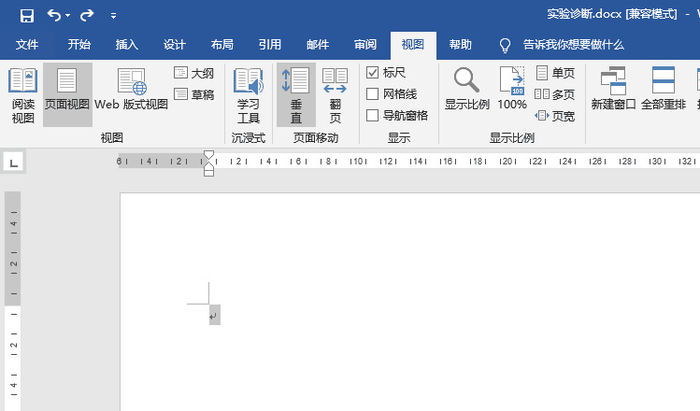The width and height of the screenshot is (700, 411).
Task: Undo the last action
Action: pyautogui.click(x=54, y=16)
